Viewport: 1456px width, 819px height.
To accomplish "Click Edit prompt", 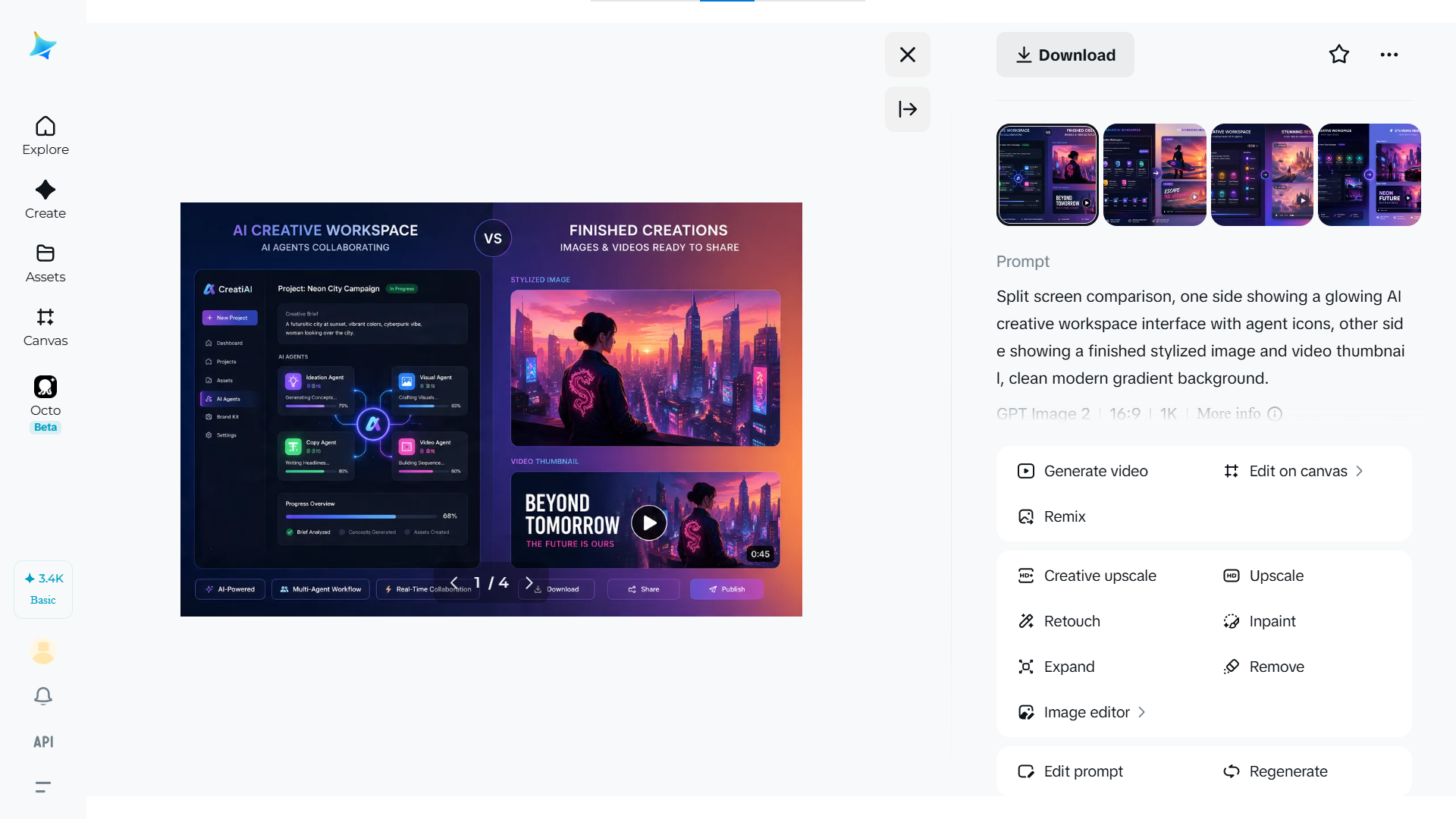I will coord(1070,771).
